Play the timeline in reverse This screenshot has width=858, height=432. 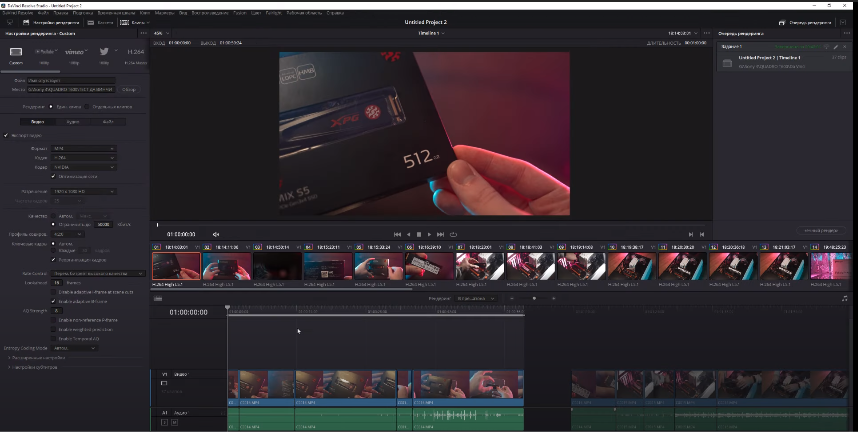(408, 234)
